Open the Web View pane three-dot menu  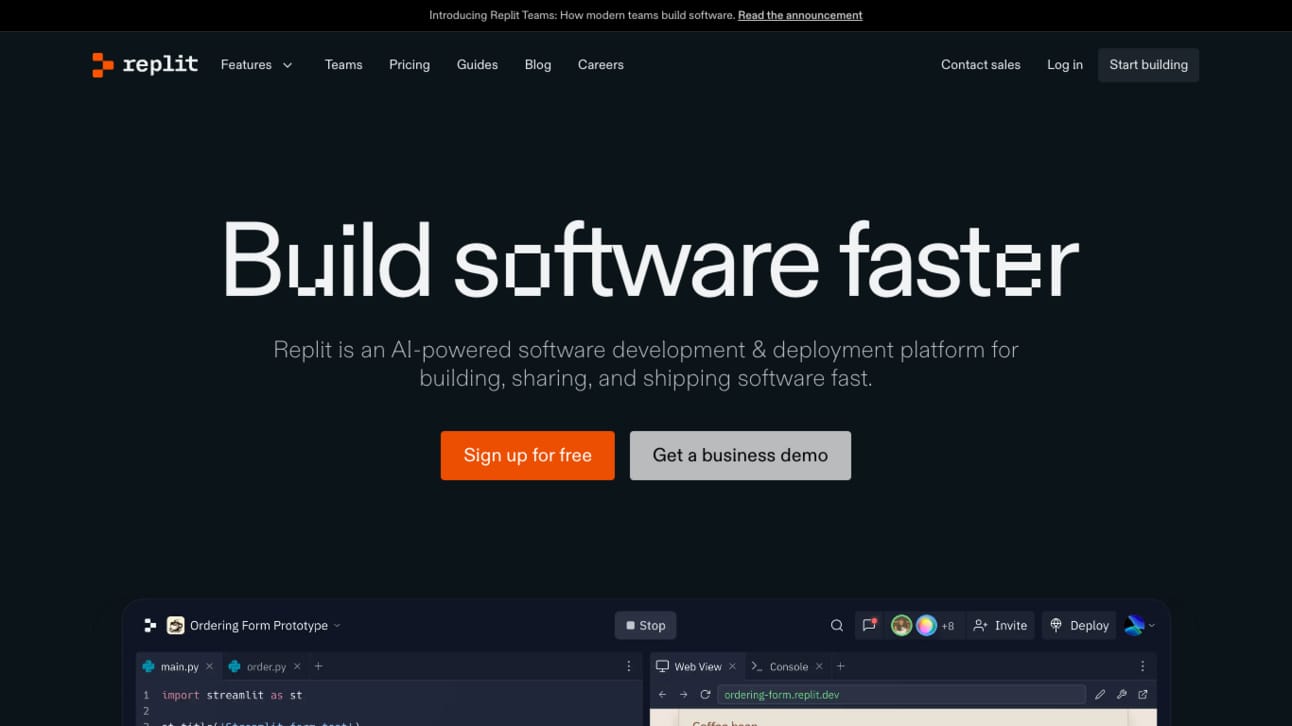coord(1143,667)
